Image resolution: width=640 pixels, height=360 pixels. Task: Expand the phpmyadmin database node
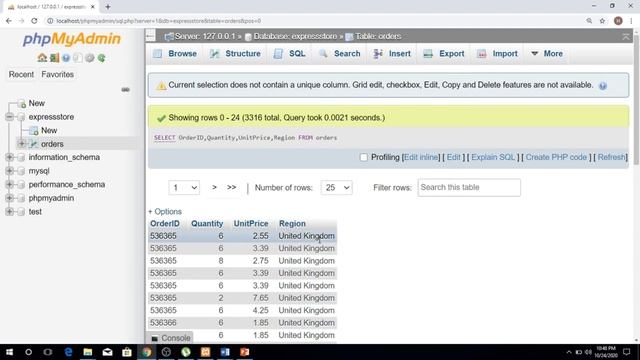pos(9,198)
